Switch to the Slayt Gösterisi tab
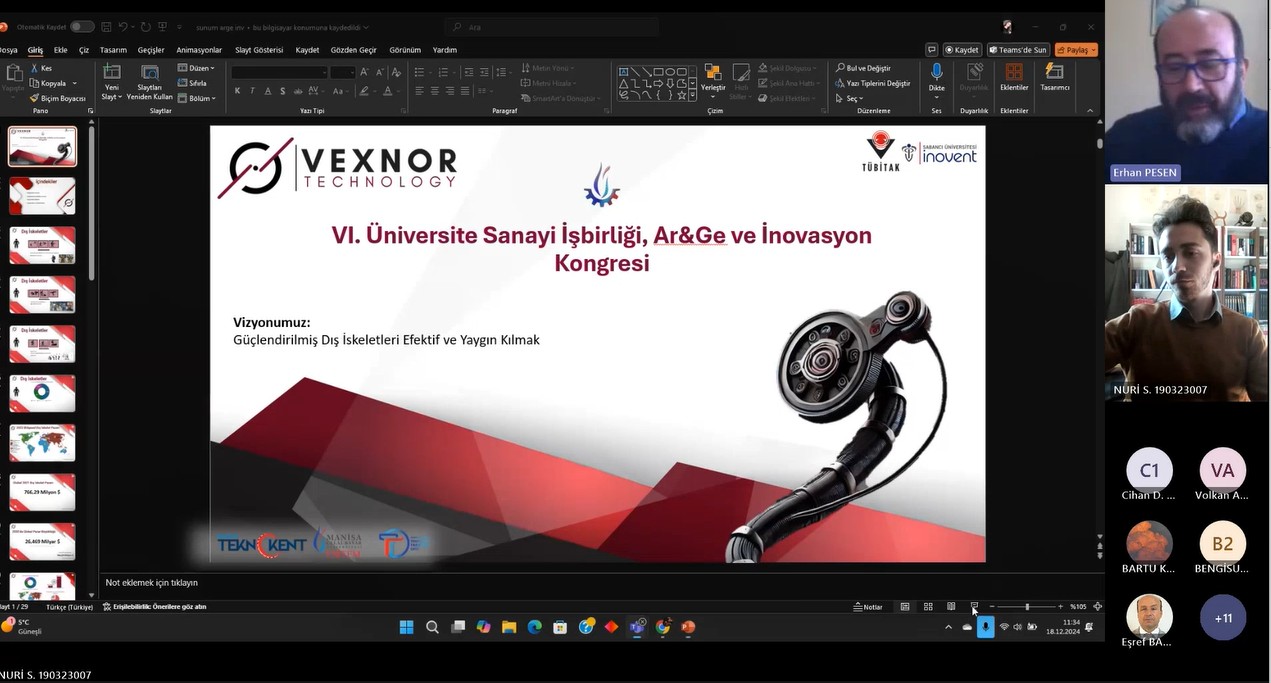1271x683 pixels. 259,50
